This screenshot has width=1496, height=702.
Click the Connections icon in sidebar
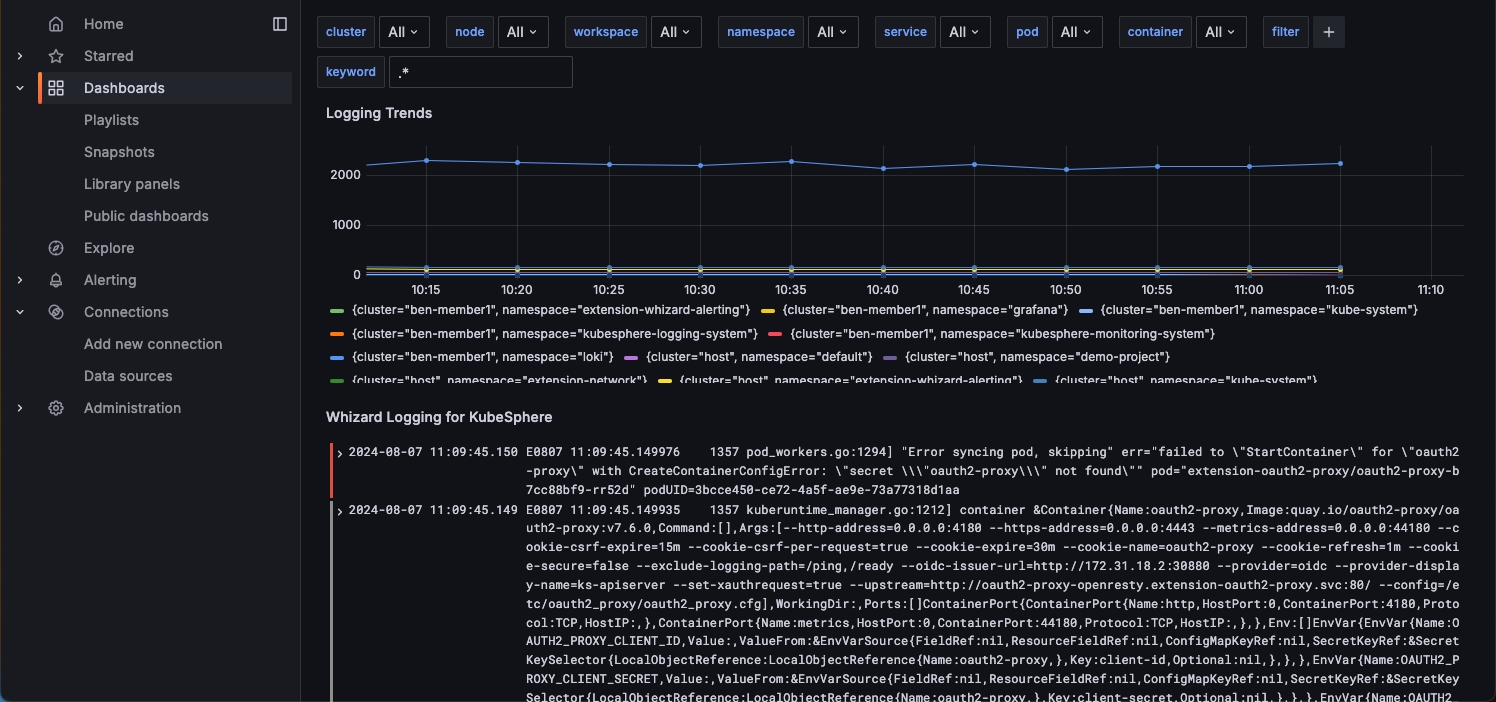point(56,312)
